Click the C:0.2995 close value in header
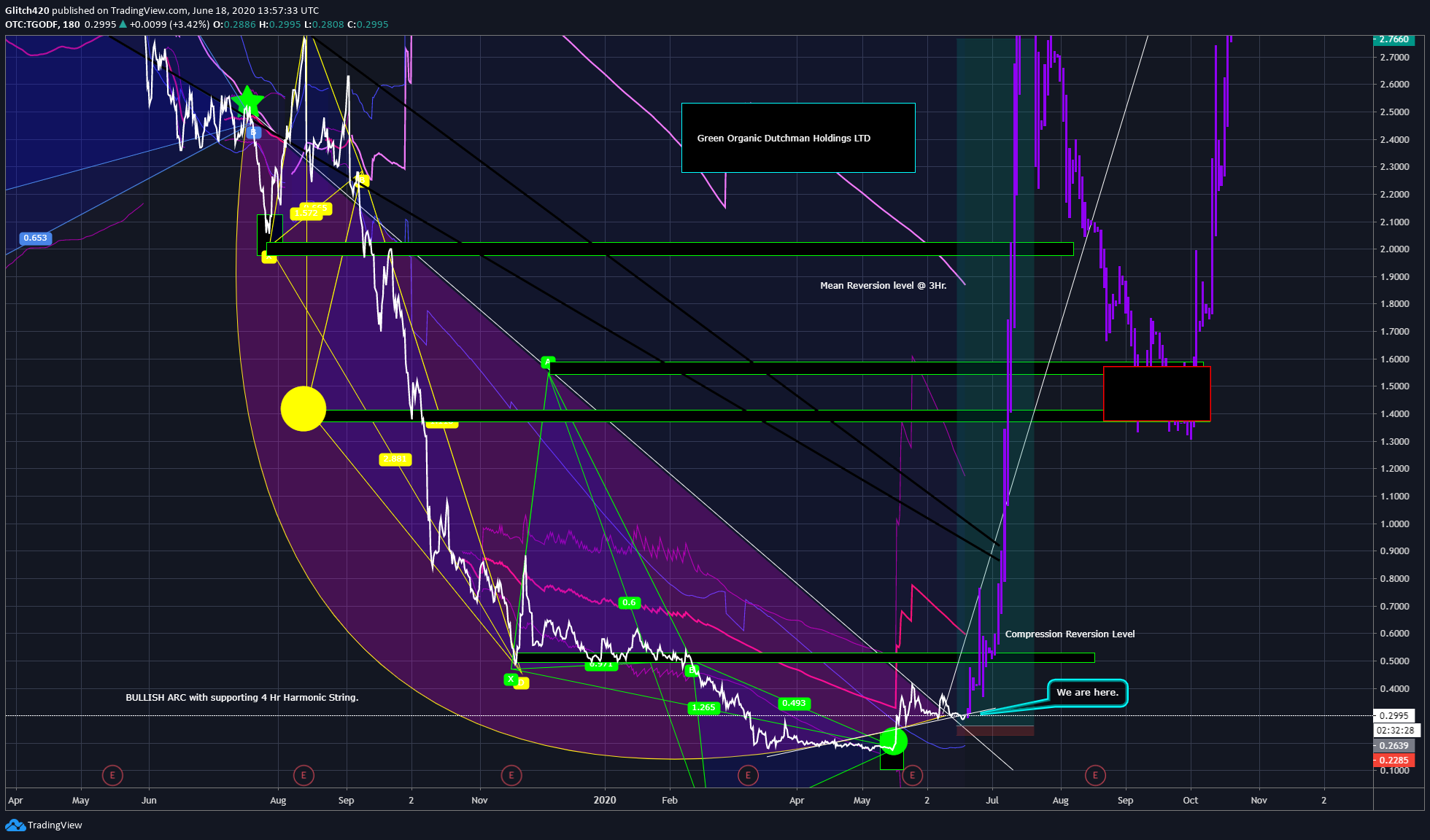1430x840 pixels. click(368, 25)
